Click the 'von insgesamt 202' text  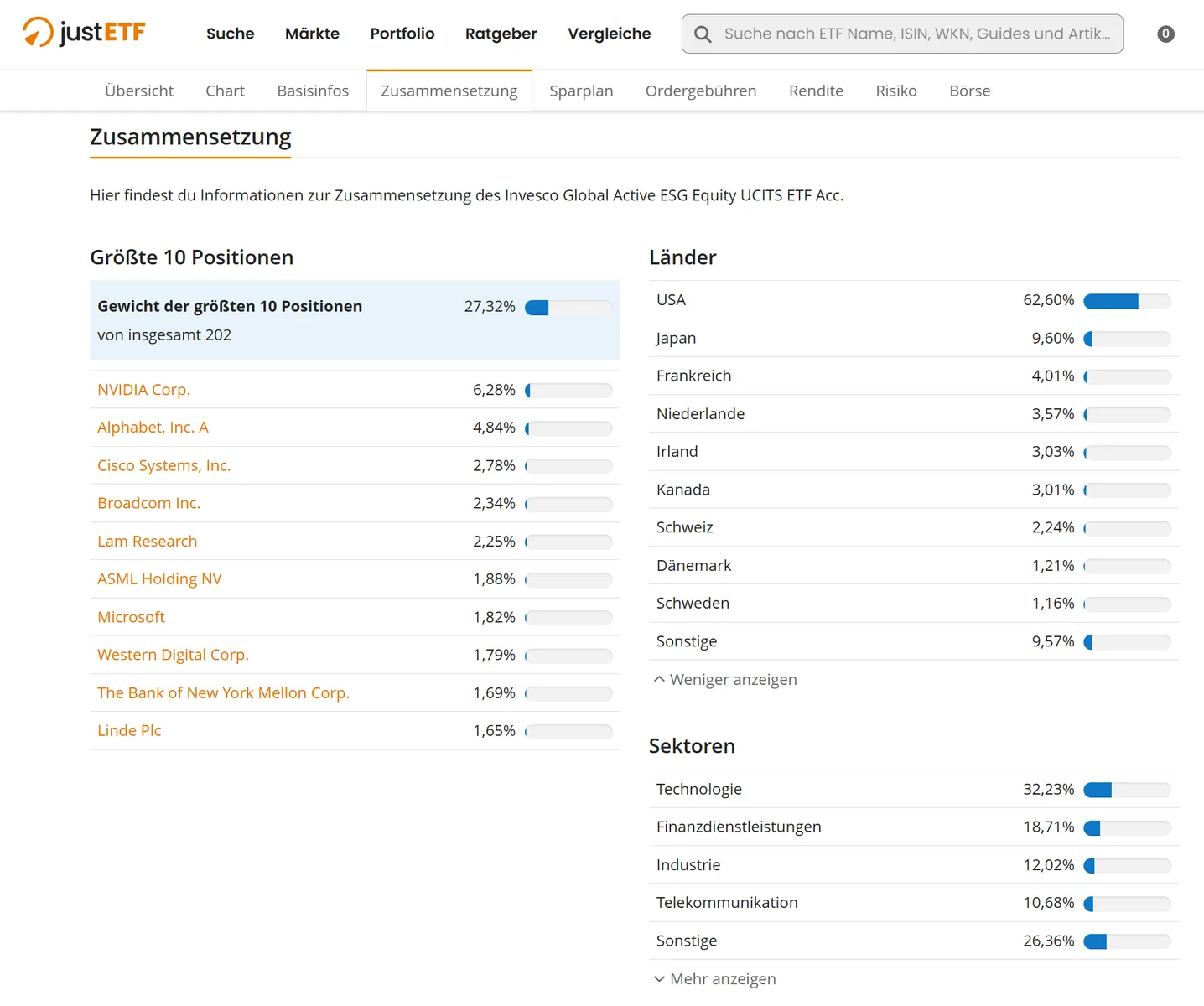[x=164, y=335]
